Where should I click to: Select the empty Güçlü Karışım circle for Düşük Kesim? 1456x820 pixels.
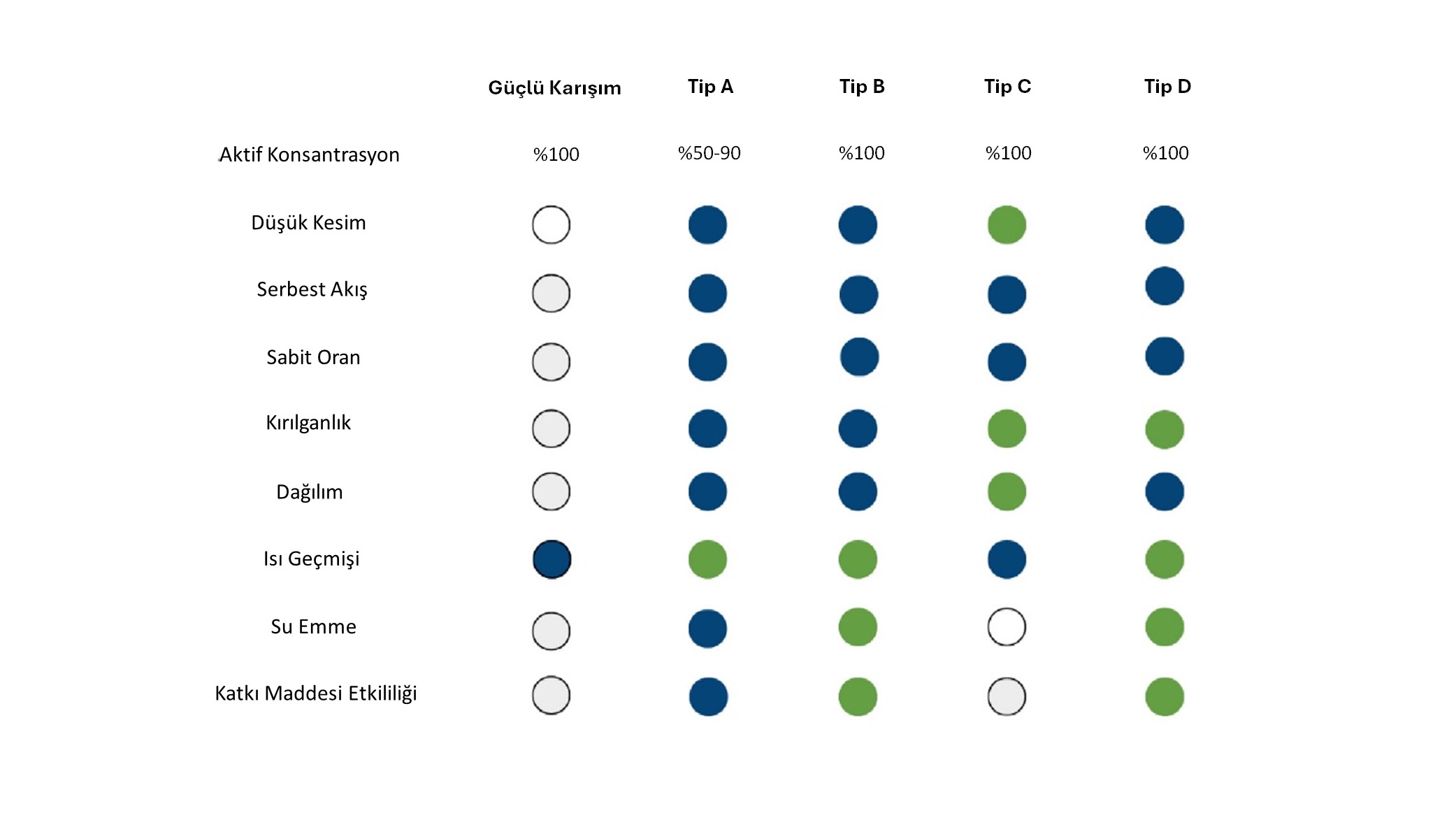pos(551,225)
